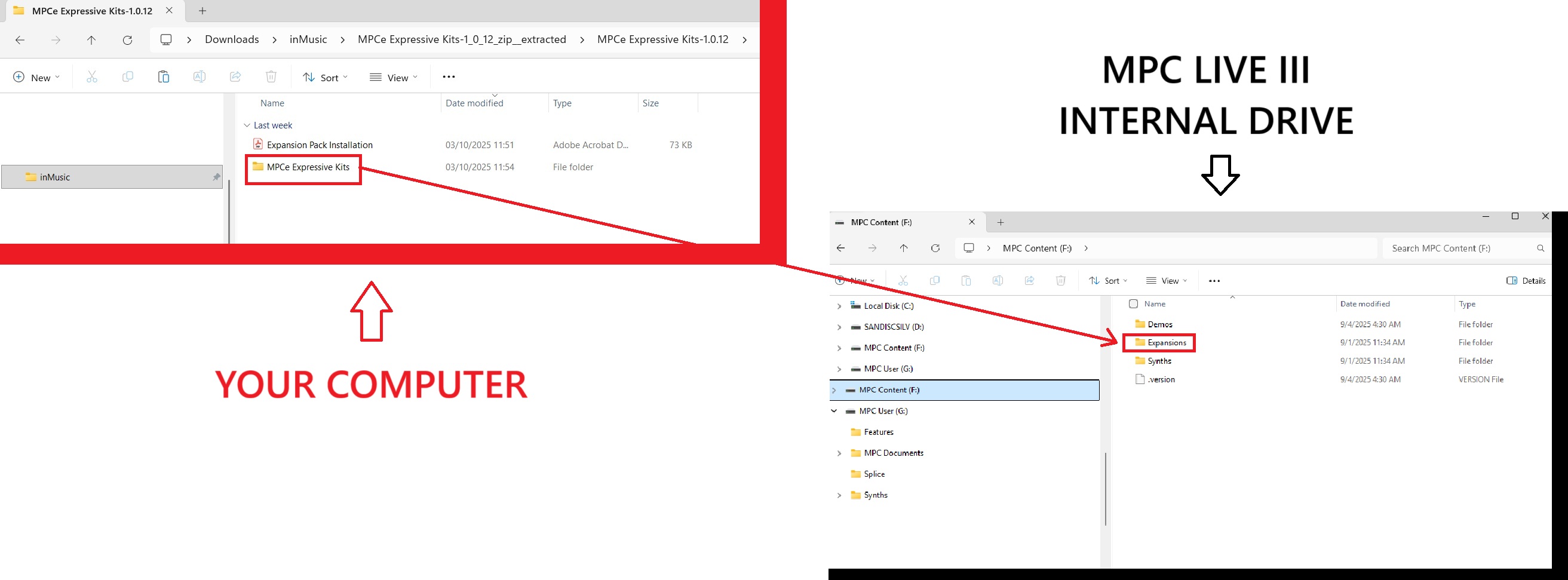Click Cut icon in MPCe Expressive Kits window
This screenshot has width=1568, height=580.
92,76
